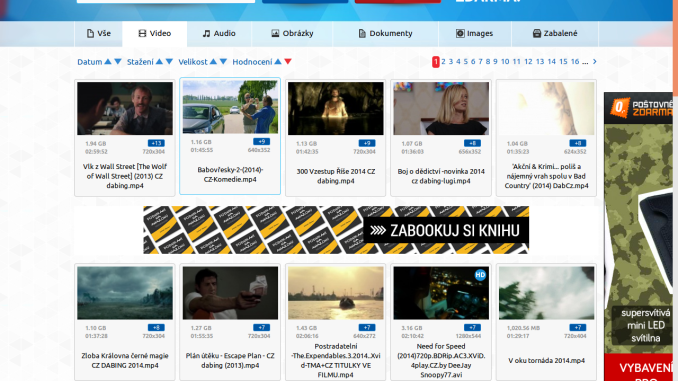Sort by Velikost descending arrow
Viewport: 678px width, 381px height.
(223, 61)
